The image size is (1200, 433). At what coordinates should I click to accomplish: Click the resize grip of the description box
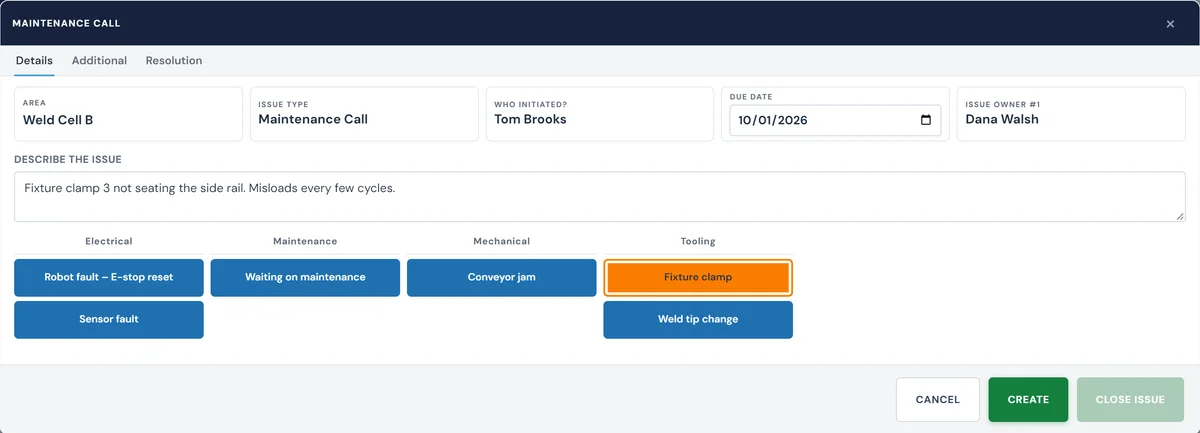(x=1180, y=216)
